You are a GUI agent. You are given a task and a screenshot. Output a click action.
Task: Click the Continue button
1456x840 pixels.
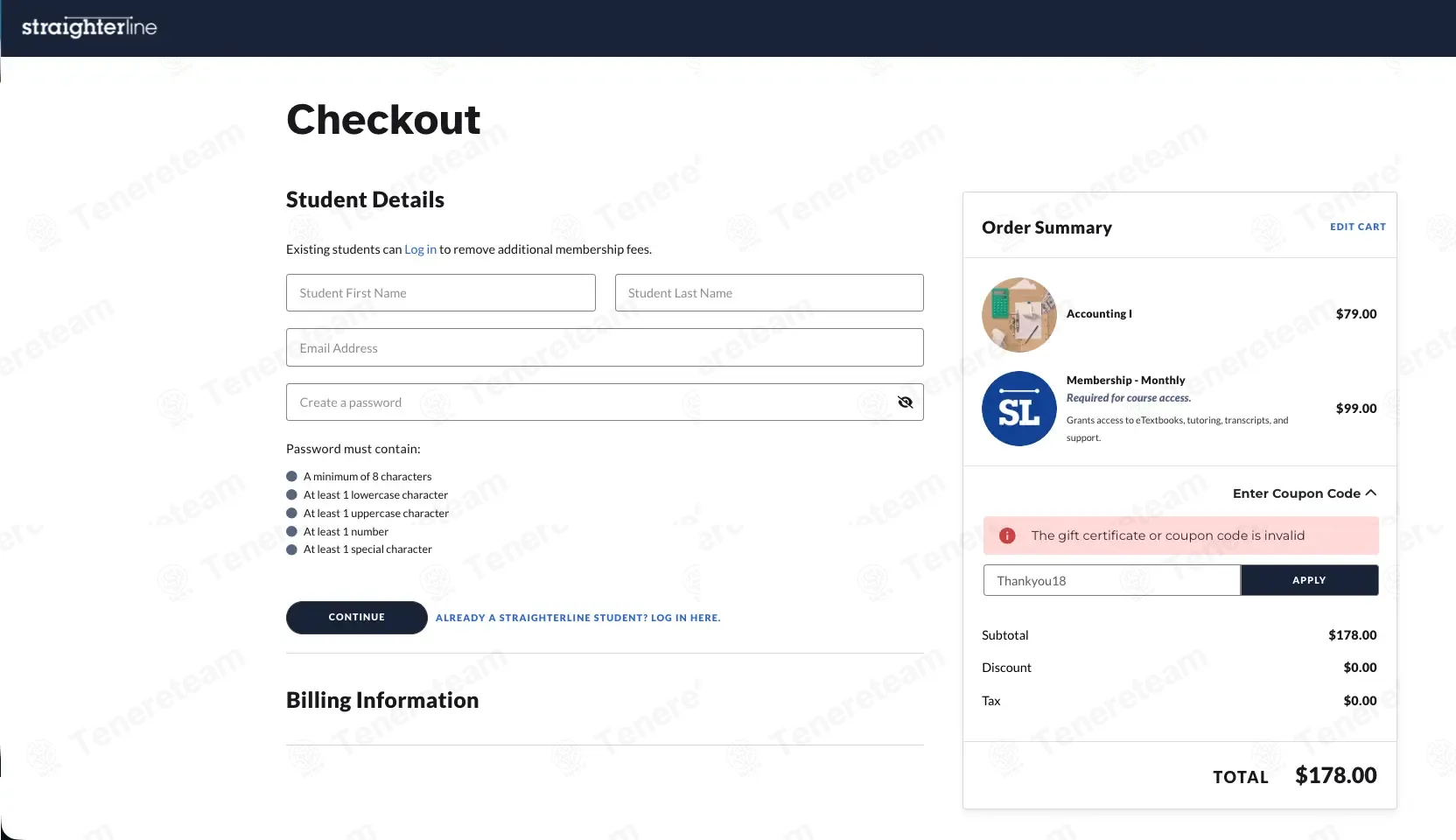356,618
